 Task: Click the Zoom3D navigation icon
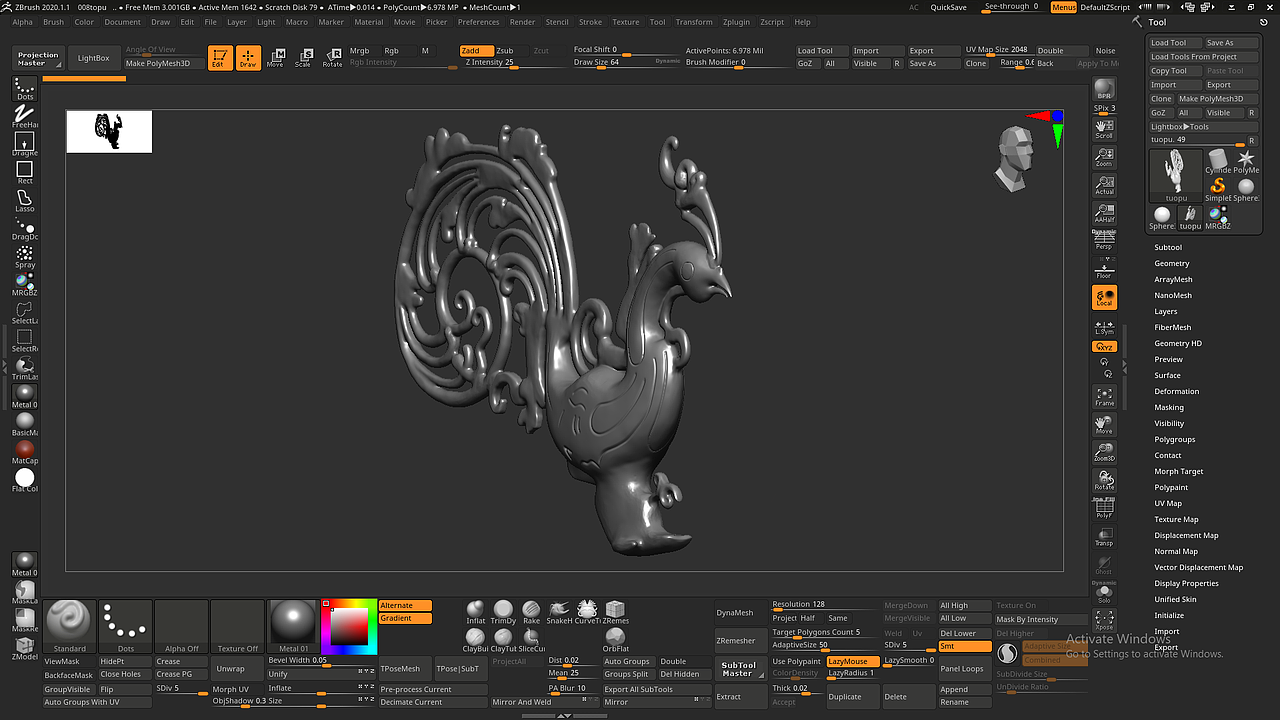click(x=1104, y=452)
